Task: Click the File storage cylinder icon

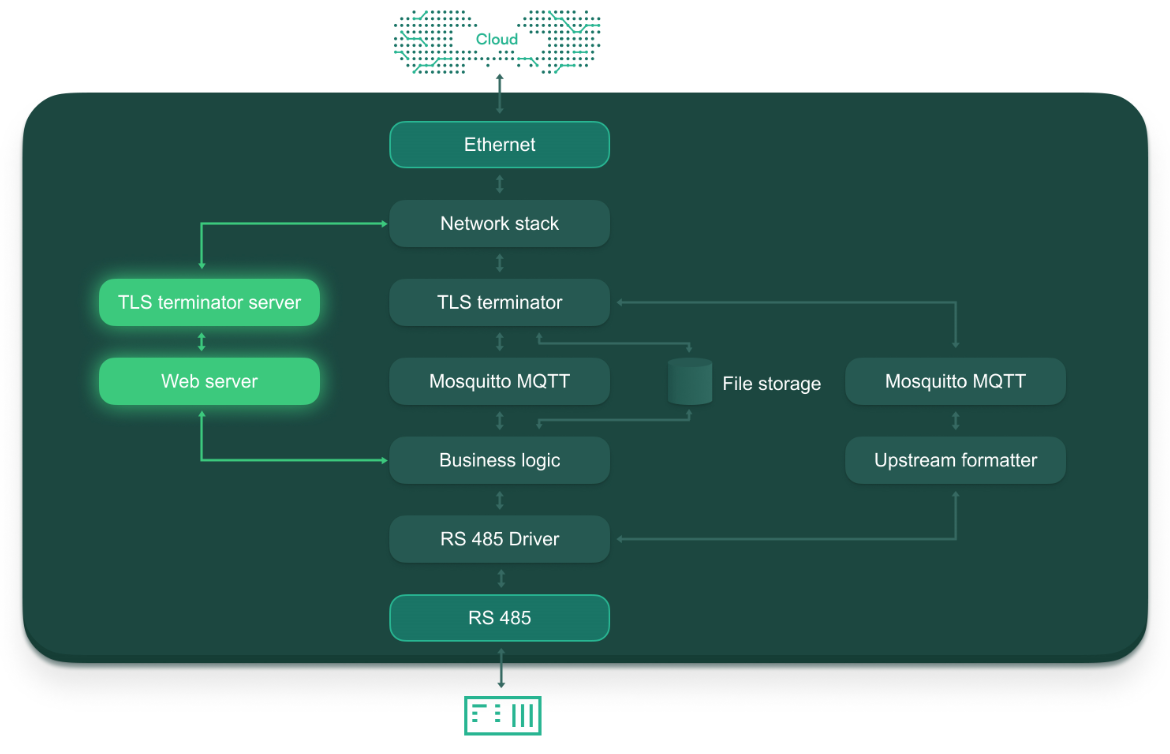Action: [x=690, y=382]
